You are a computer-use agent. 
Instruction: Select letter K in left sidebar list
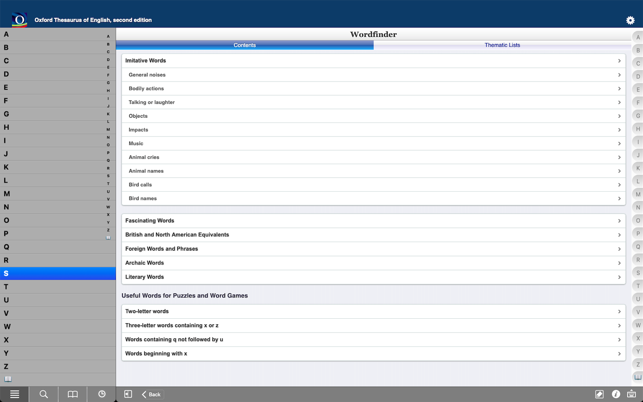(x=58, y=167)
